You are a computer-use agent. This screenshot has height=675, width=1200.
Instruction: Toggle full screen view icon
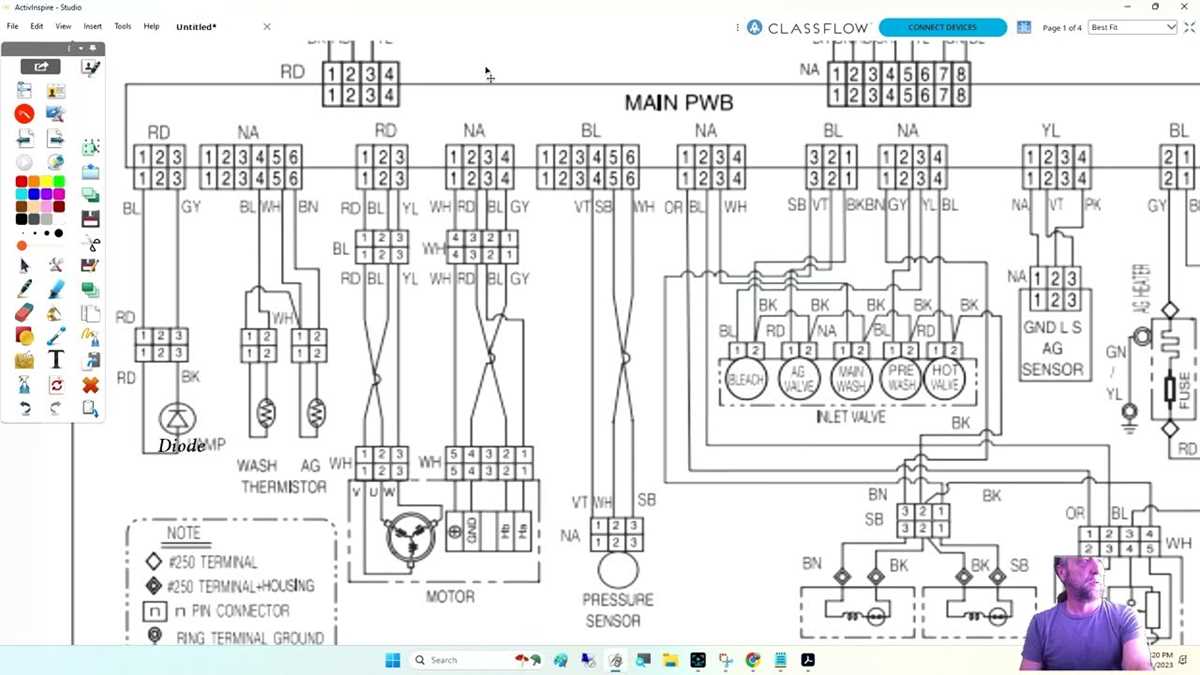(x=1189, y=27)
